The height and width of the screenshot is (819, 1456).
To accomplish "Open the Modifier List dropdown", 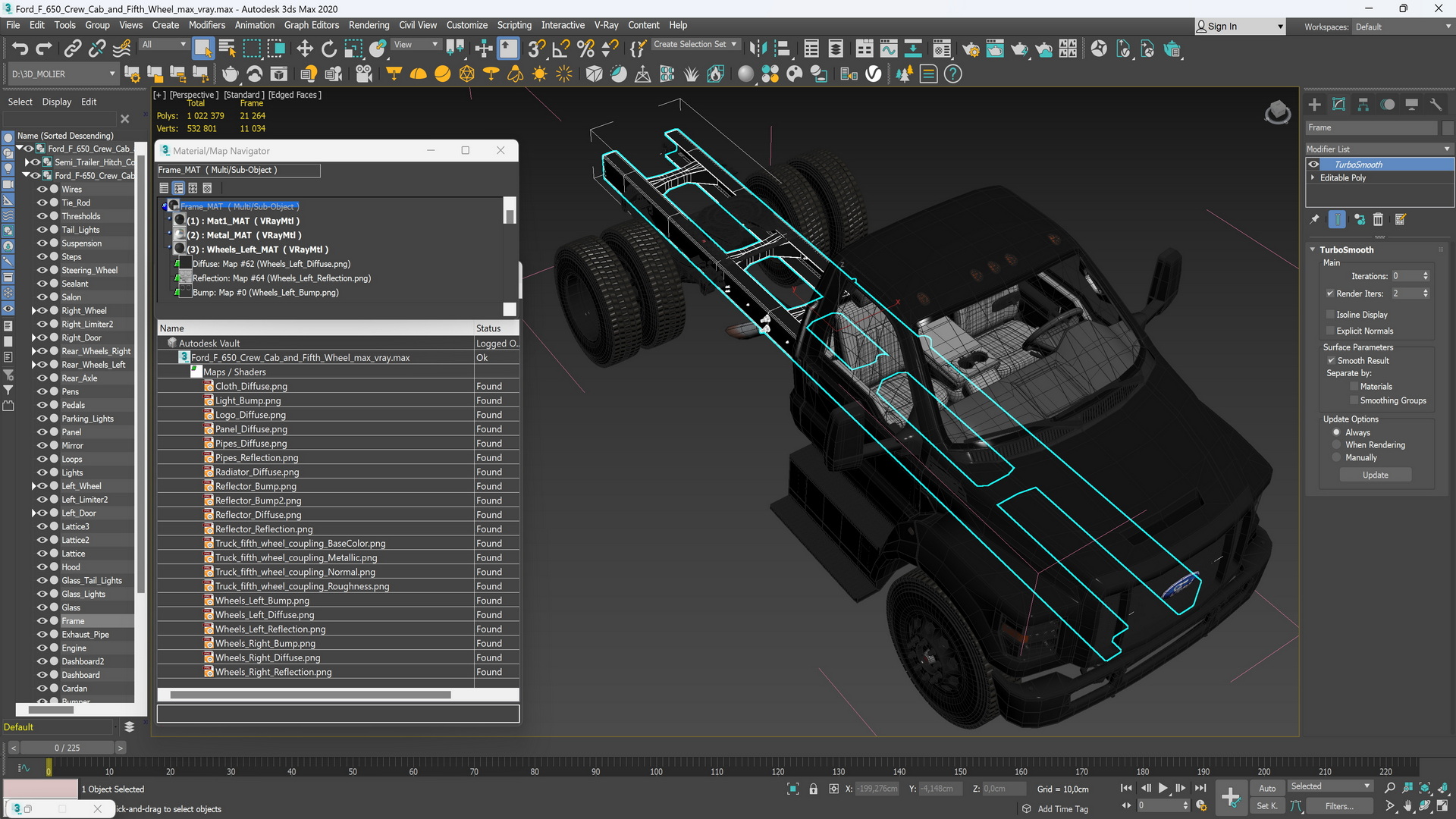I will pos(1379,149).
